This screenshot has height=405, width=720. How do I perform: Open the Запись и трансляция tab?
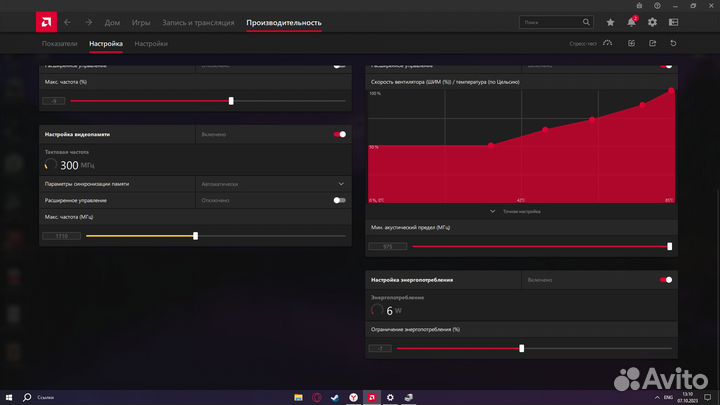(x=198, y=22)
